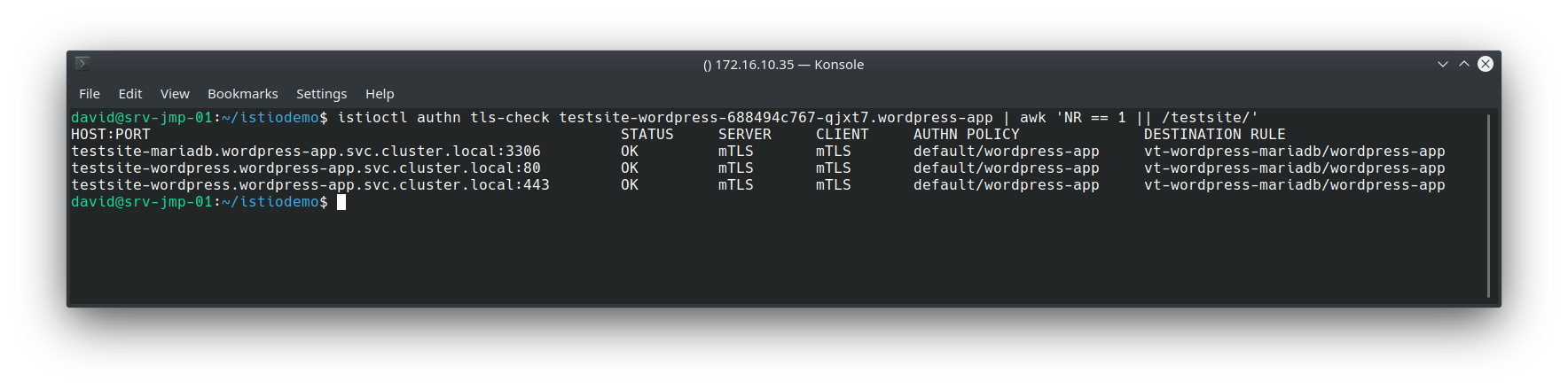This screenshot has height=390, width=1568.
Task: Click OK status in the port 443 row
Action: coord(630,185)
